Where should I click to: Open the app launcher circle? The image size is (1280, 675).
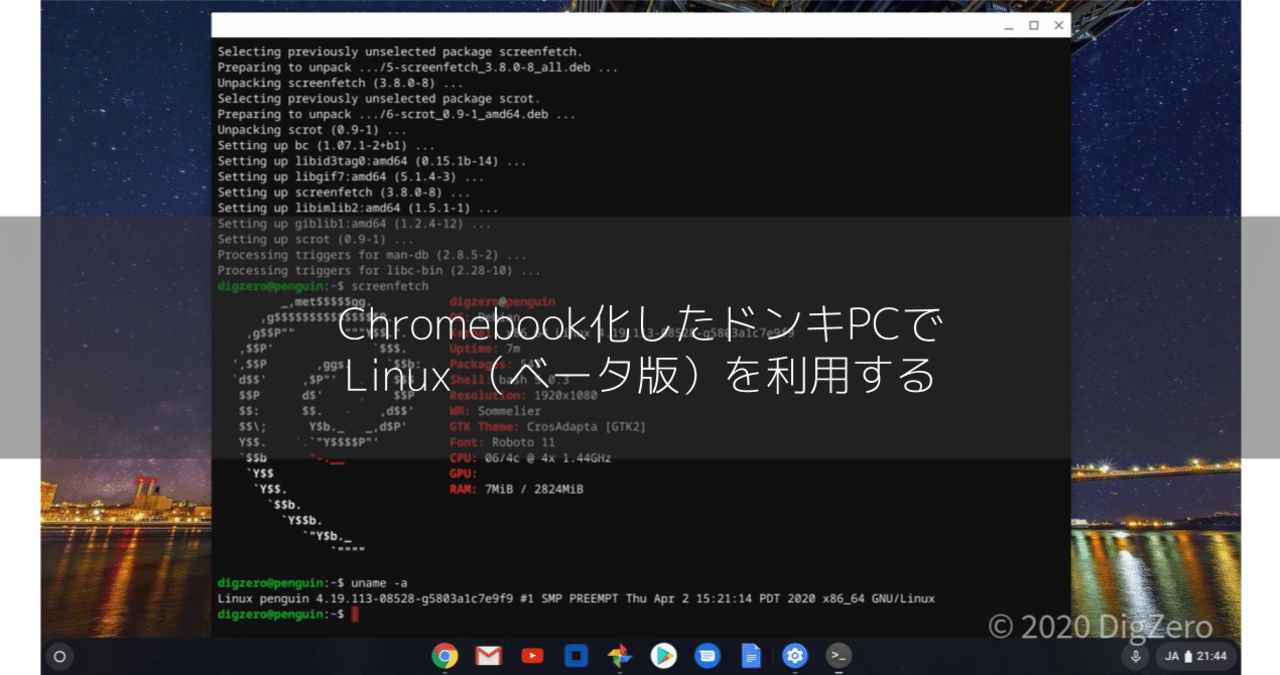(x=60, y=656)
